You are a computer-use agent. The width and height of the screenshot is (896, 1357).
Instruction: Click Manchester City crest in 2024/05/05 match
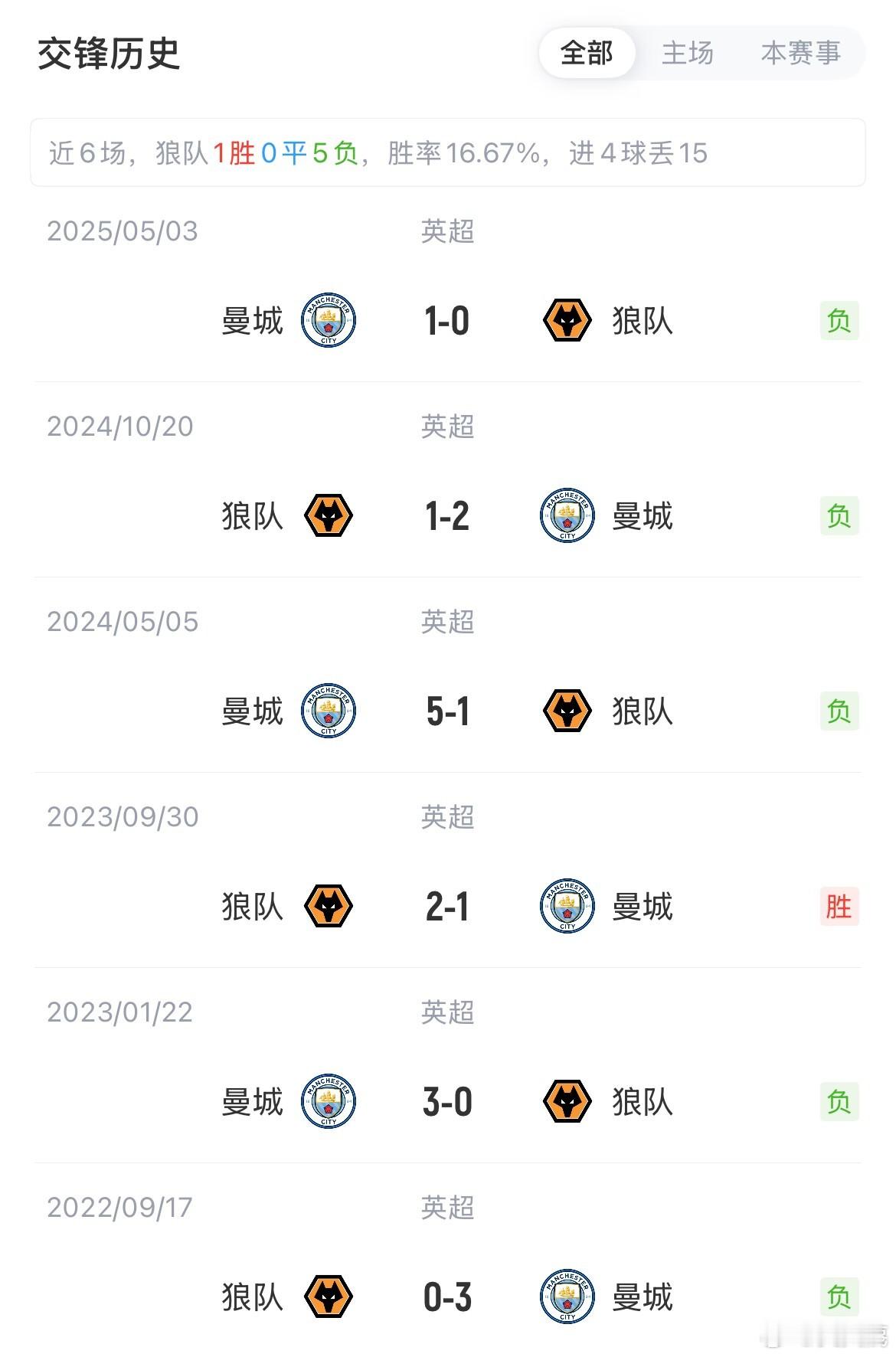point(329,711)
